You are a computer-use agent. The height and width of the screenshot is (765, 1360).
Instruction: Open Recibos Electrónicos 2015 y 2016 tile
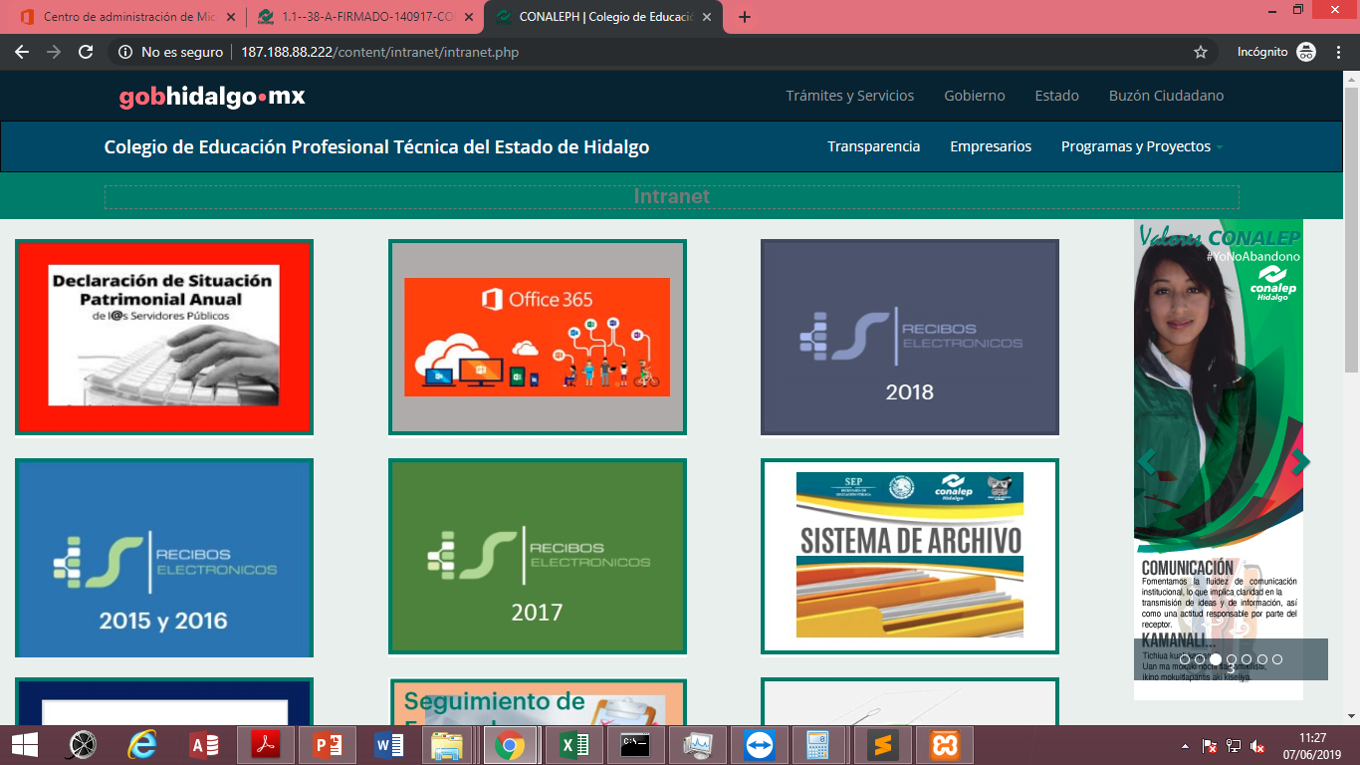click(x=164, y=557)
